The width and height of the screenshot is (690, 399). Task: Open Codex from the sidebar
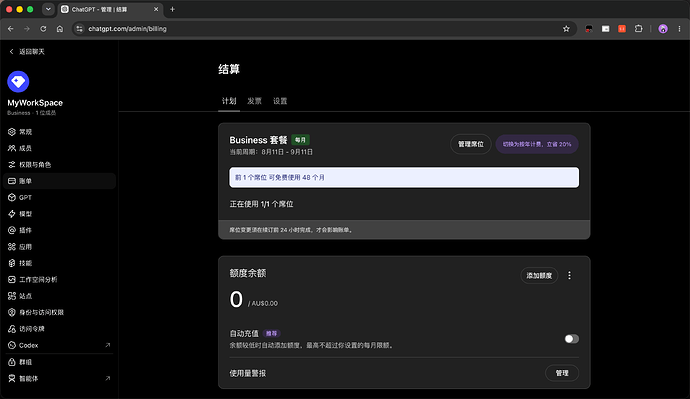59,345
